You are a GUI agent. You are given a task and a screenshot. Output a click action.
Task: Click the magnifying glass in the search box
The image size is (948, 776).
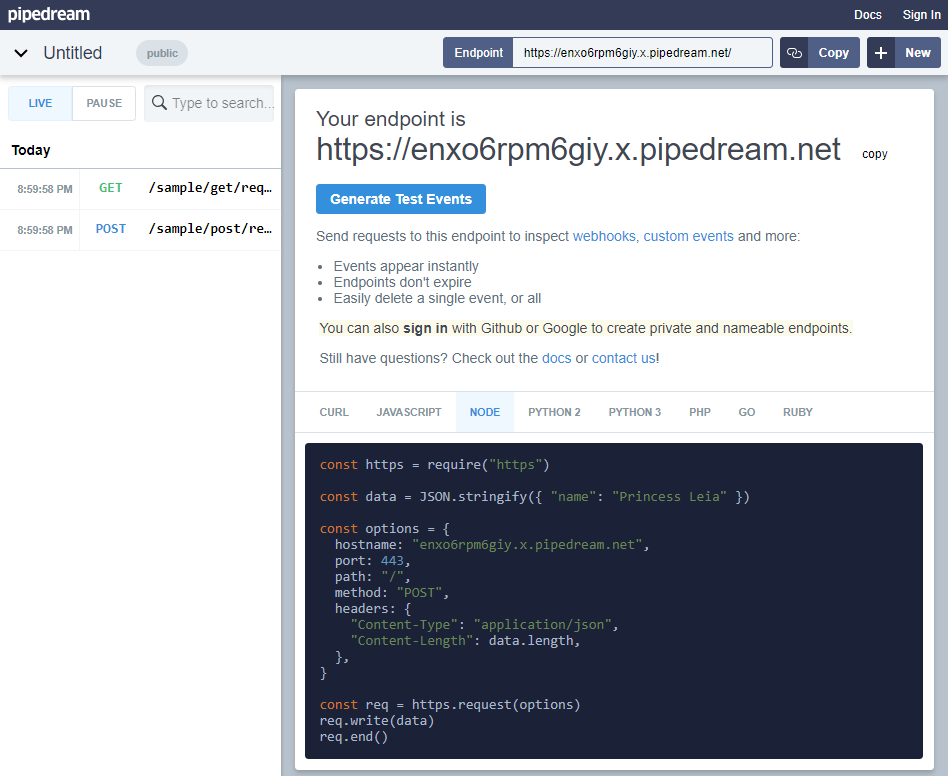pos(158,103)
